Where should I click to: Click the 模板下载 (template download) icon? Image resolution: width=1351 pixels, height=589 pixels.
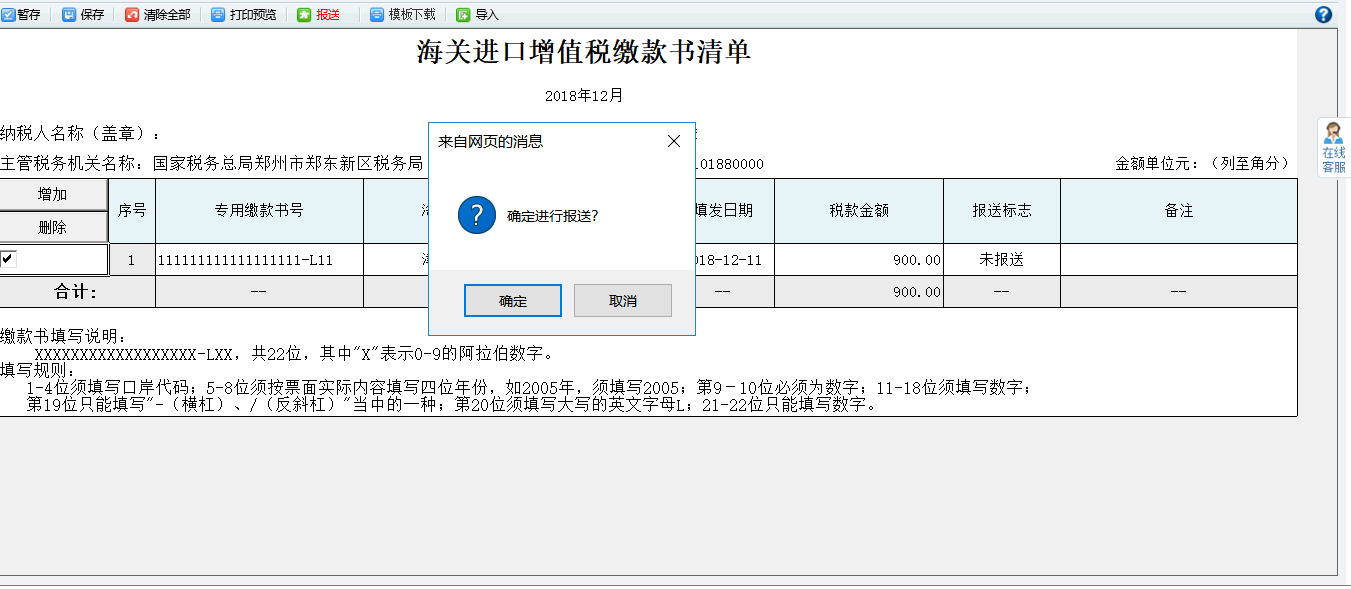399,14
